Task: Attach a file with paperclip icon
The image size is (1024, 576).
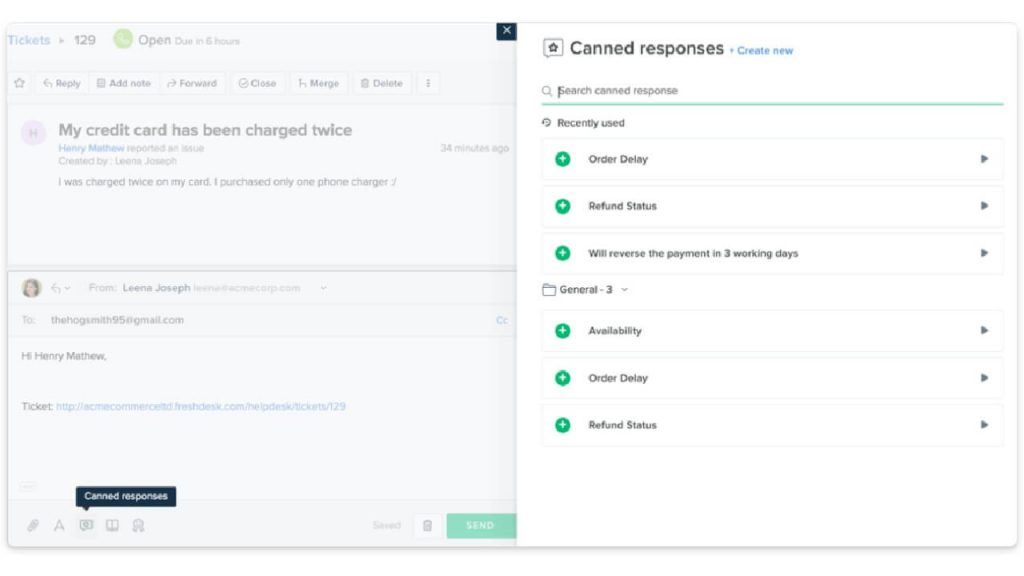Action: click(x=33, y=525)
